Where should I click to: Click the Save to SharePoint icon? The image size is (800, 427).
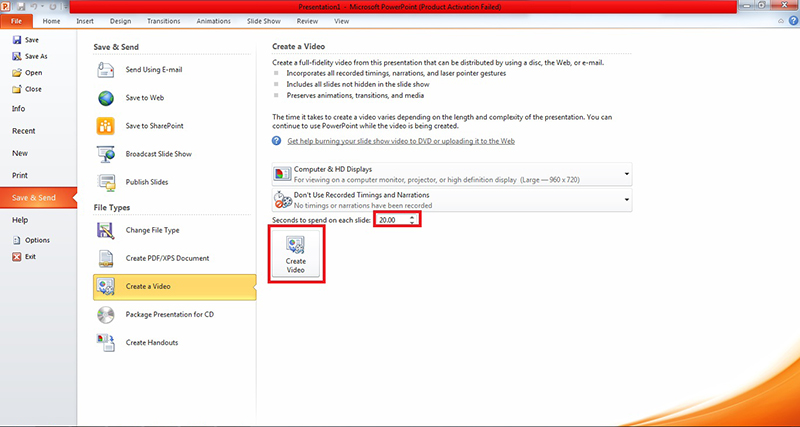(x=106, y=126)
